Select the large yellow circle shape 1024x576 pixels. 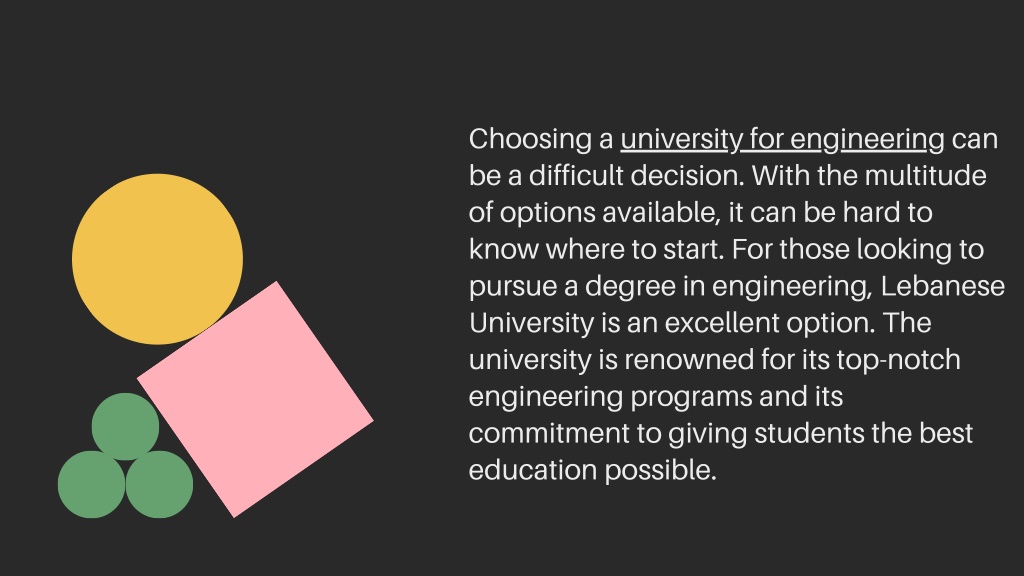[157, 259]
